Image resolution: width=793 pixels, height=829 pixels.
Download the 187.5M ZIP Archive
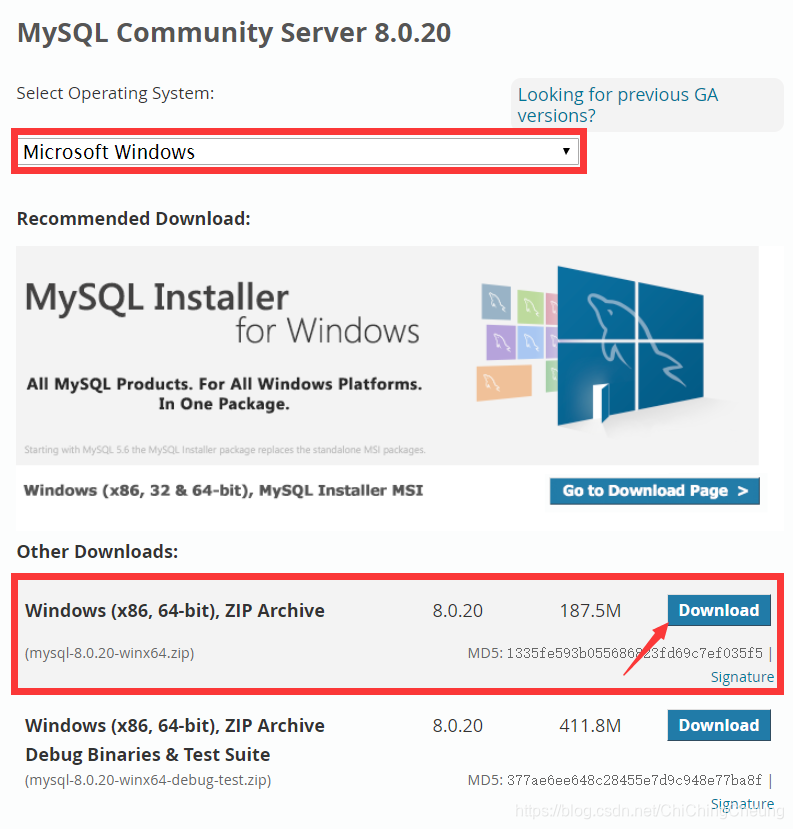(x=719, y=610)
